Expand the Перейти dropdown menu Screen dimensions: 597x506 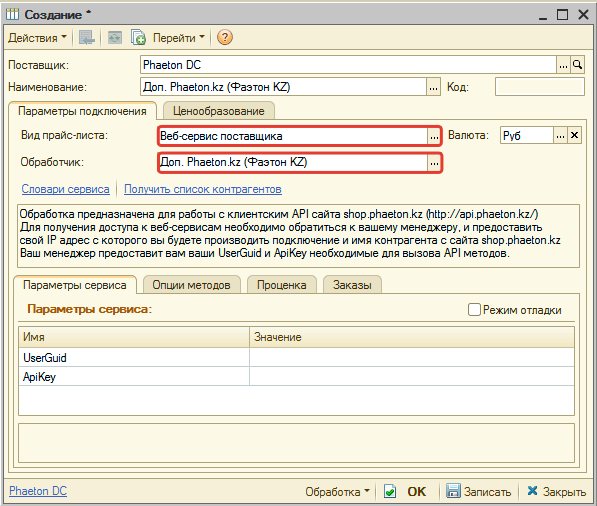point(179,38)
